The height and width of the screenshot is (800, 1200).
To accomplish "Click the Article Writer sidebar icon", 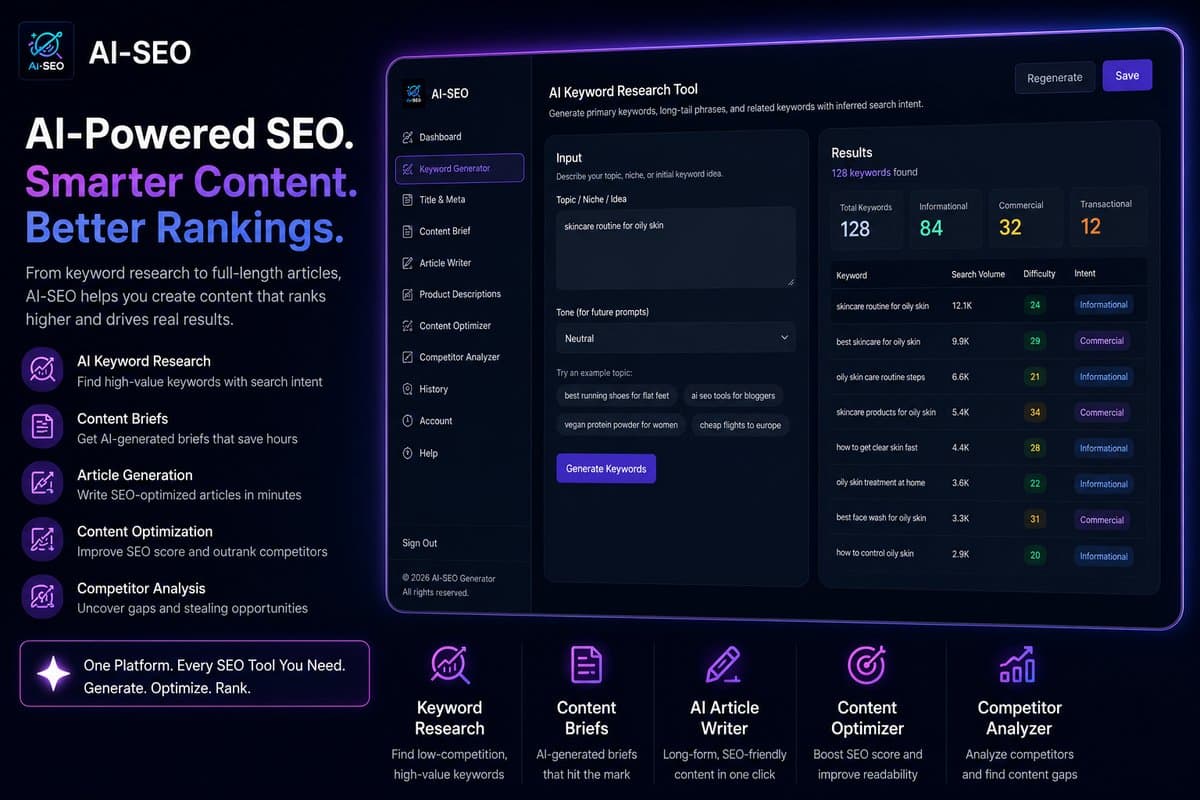I will tap(407, 263).
